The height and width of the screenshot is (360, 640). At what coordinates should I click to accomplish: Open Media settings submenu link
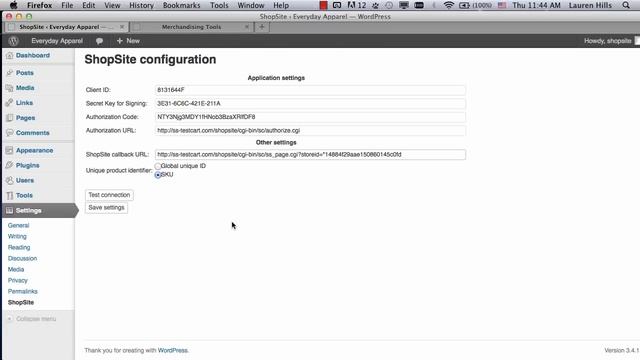[x=16, y=269]
